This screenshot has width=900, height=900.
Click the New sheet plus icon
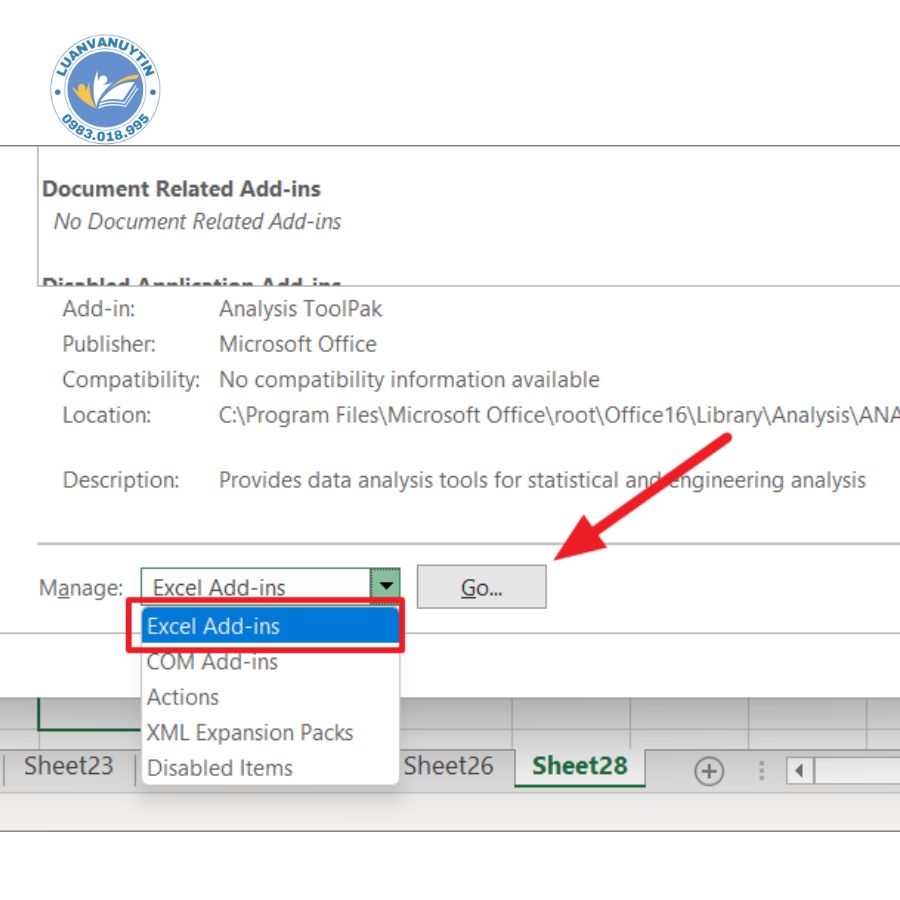709,771
